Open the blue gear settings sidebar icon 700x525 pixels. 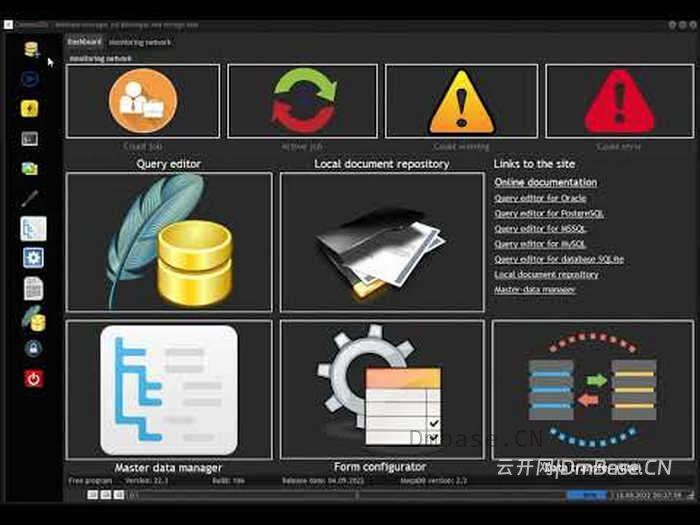33,258
